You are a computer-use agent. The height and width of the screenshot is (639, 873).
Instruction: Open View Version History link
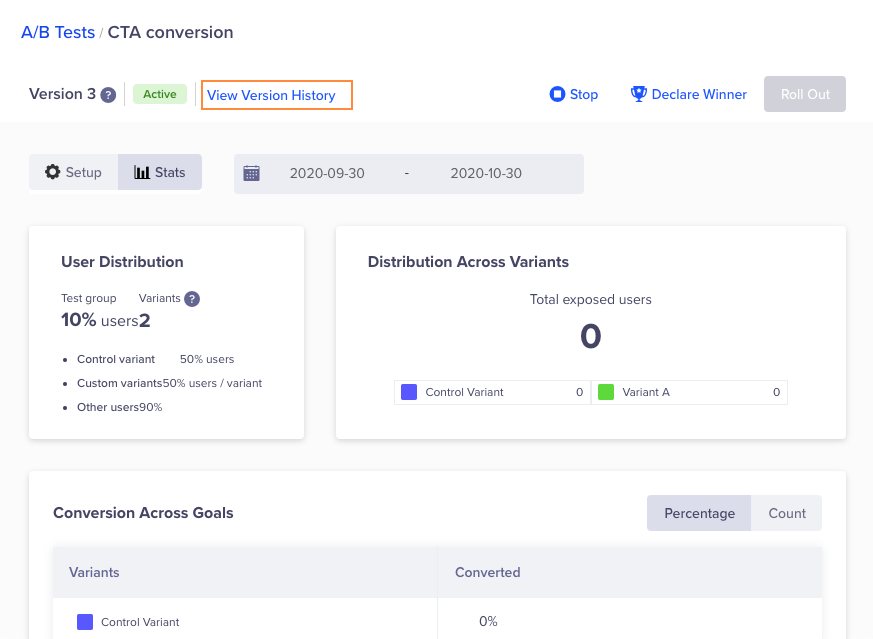tap(271, 95)
